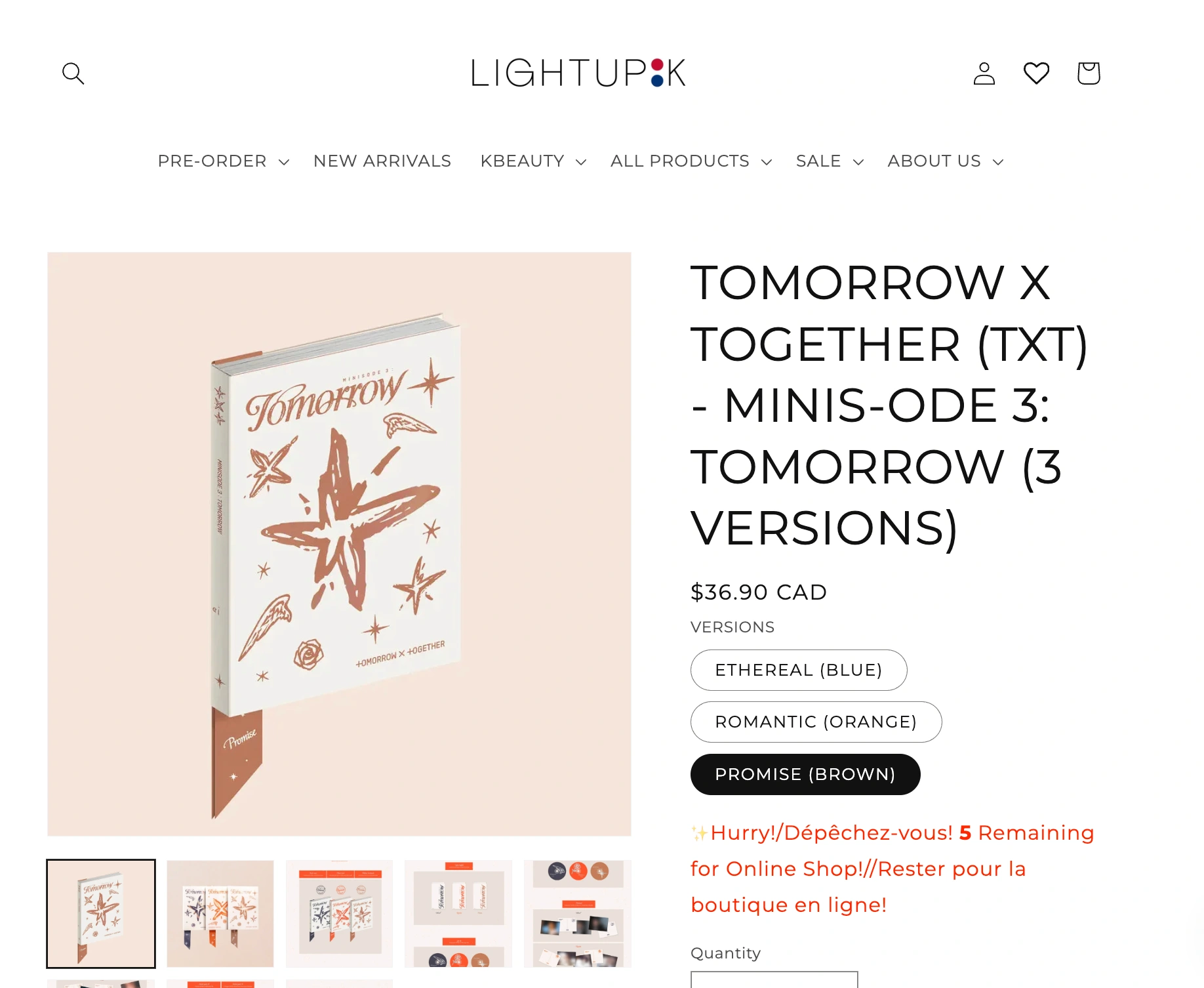Viewport: 1204px width, 988px height.
Task: Expand the PRE-ORDER dropdown menu
Action: [223, 161]
